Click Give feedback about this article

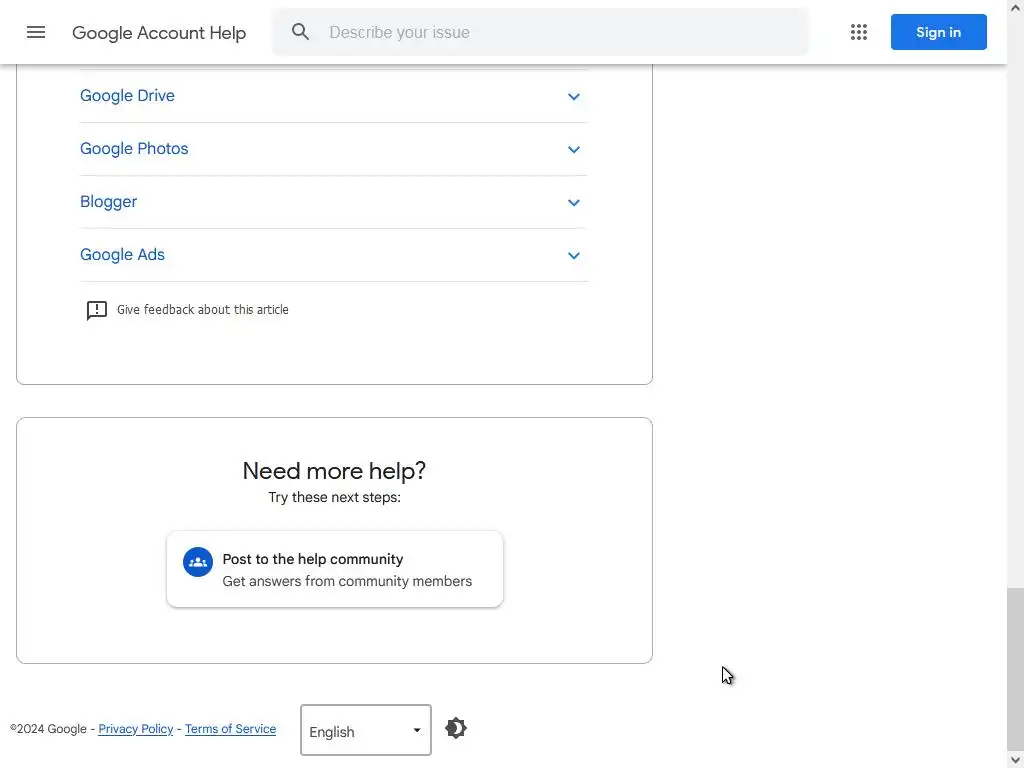(x=202, y=310)
